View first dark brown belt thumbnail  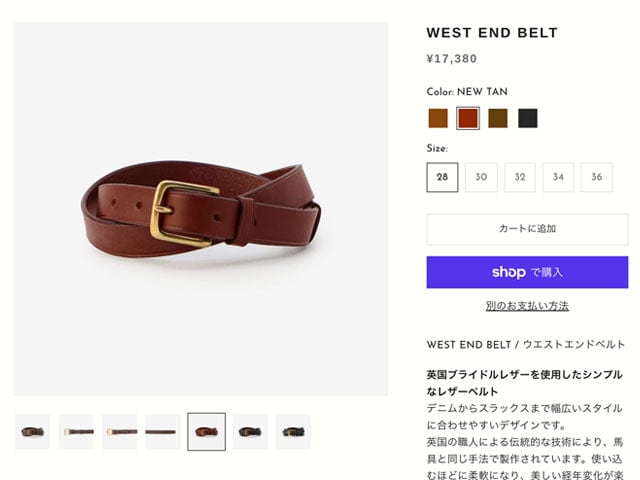[x=33, y=432]
